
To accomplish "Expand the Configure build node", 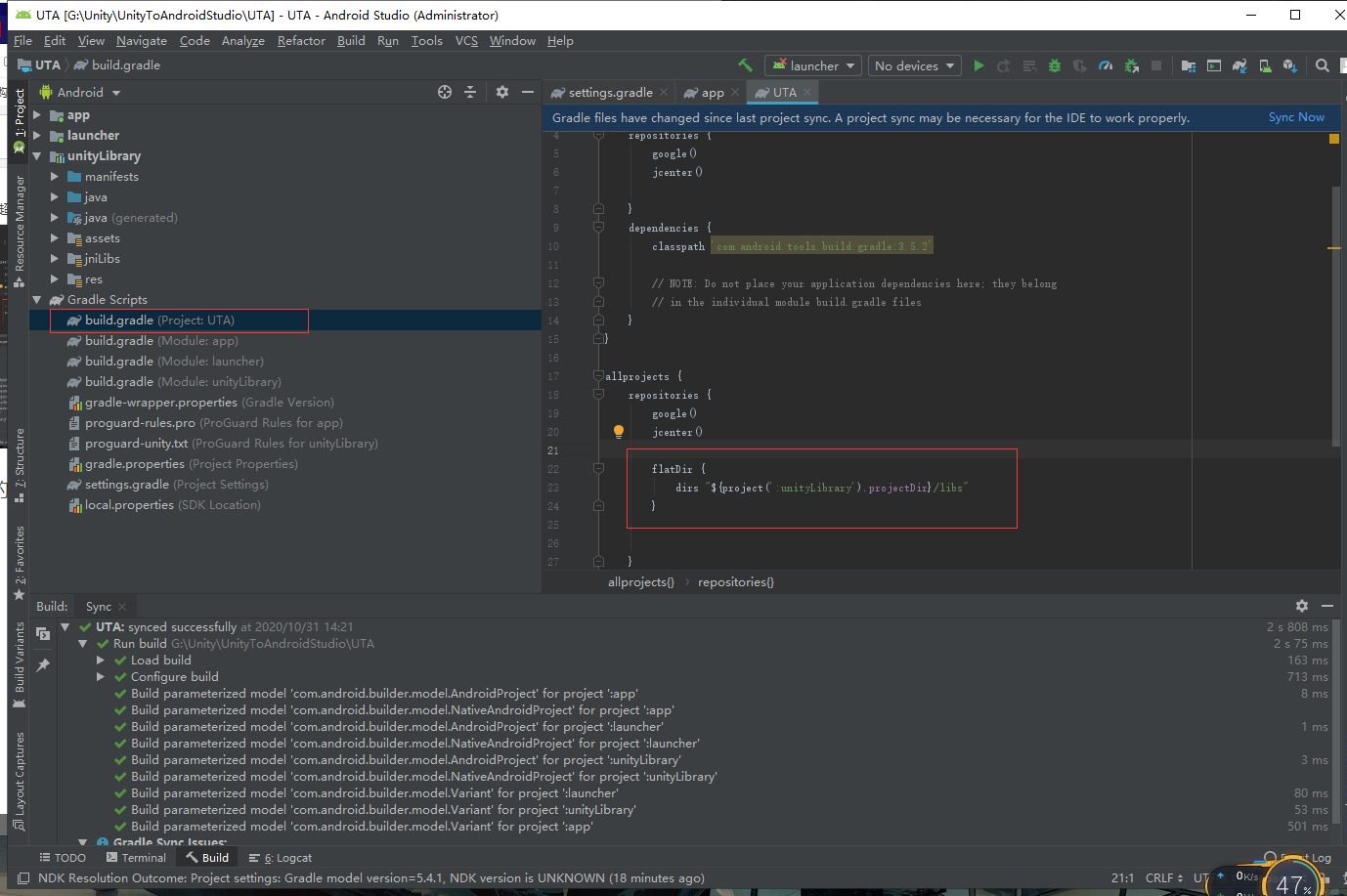I will pos(100,677).
